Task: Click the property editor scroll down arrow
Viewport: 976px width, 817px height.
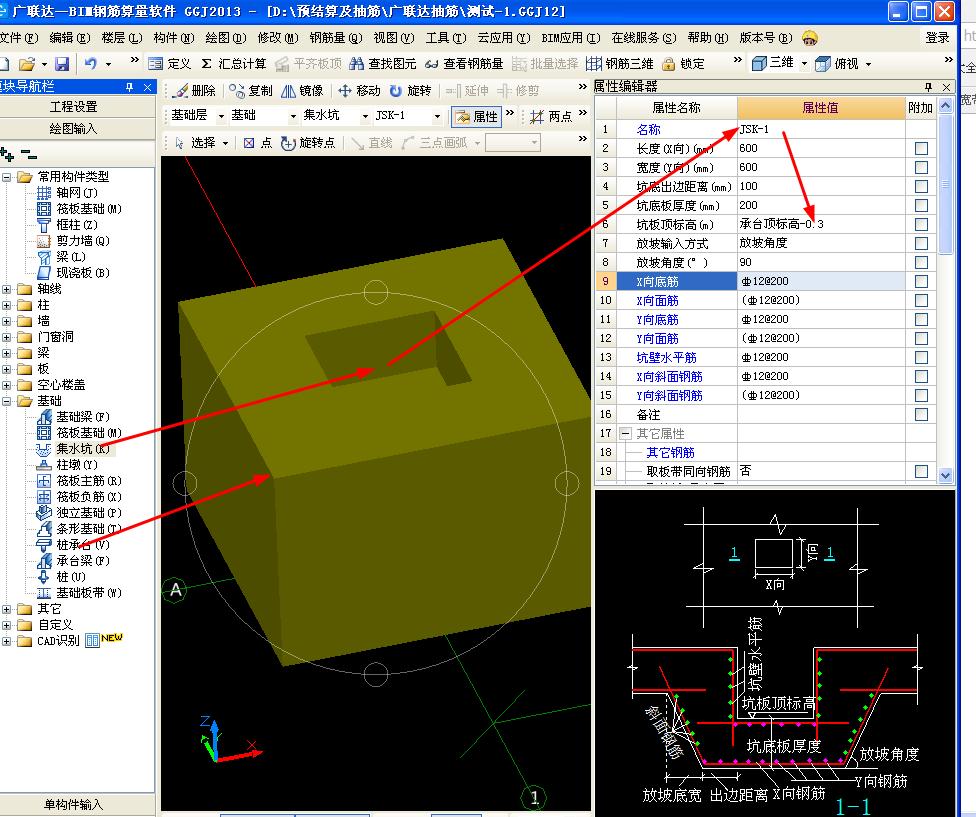Action: click(x=946, y=475)
